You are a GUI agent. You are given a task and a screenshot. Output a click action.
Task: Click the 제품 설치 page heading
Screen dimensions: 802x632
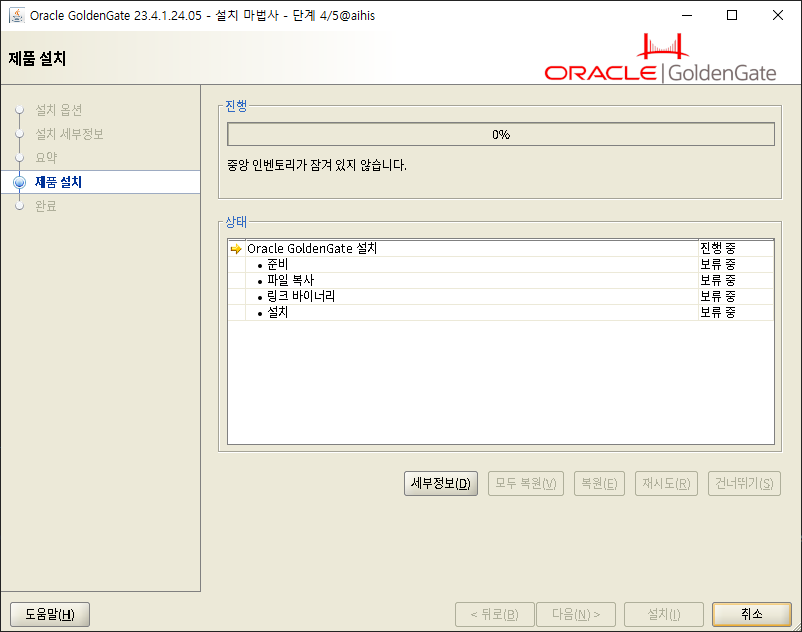[37, 59]
